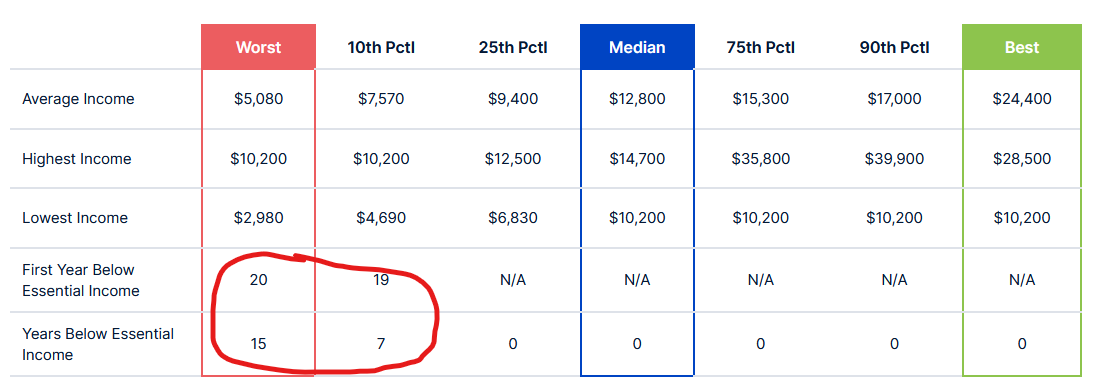This screenshot has height=389, width=1095.
Task: Click the 90th Pctl column header
Action: point(895,47)
